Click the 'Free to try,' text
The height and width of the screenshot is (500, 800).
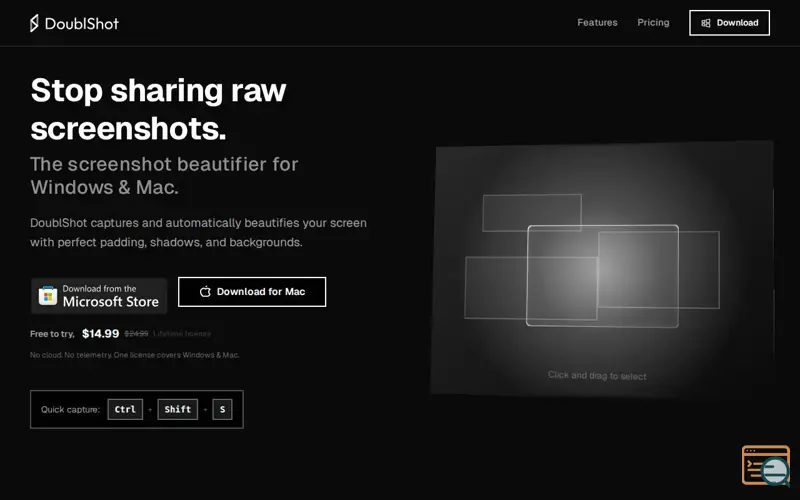52,334
